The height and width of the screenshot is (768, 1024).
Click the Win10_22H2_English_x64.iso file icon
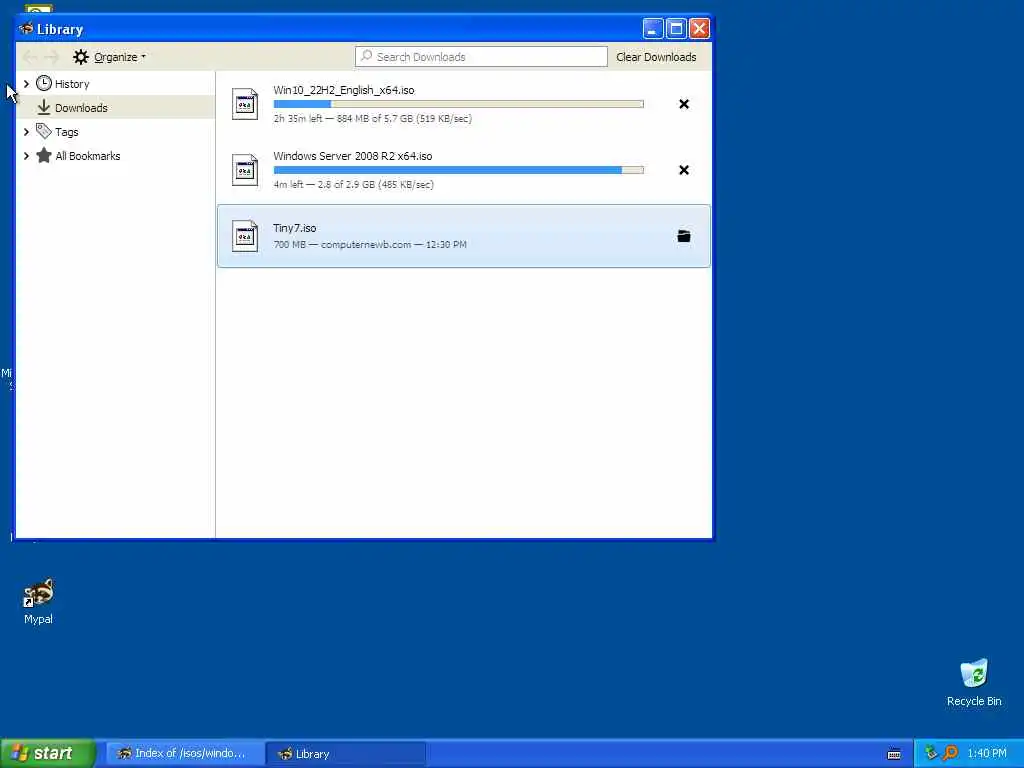(245, 104)
